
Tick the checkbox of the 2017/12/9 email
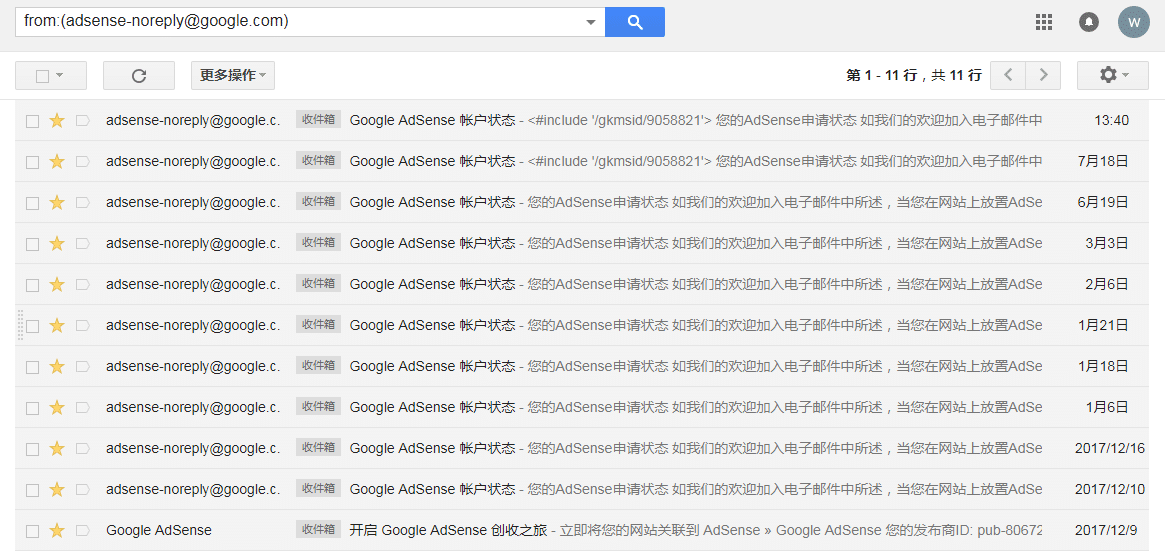click(x=33, y=531)
